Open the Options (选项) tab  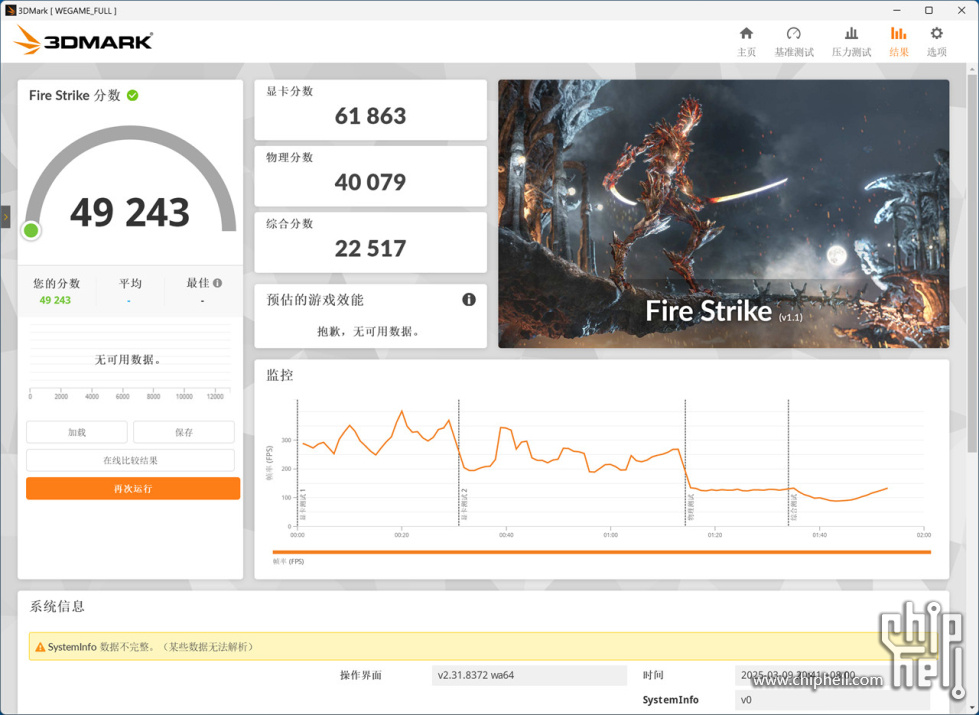937,42
